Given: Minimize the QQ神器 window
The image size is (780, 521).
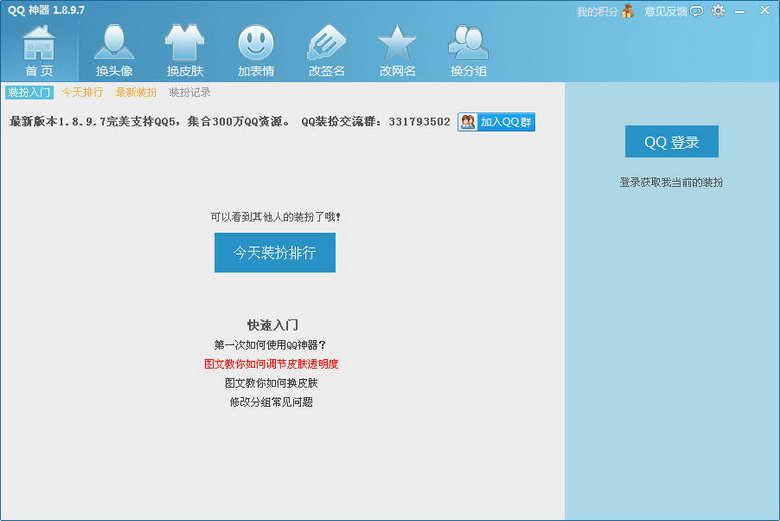Looking at the screenshot, I should point(740,11).
